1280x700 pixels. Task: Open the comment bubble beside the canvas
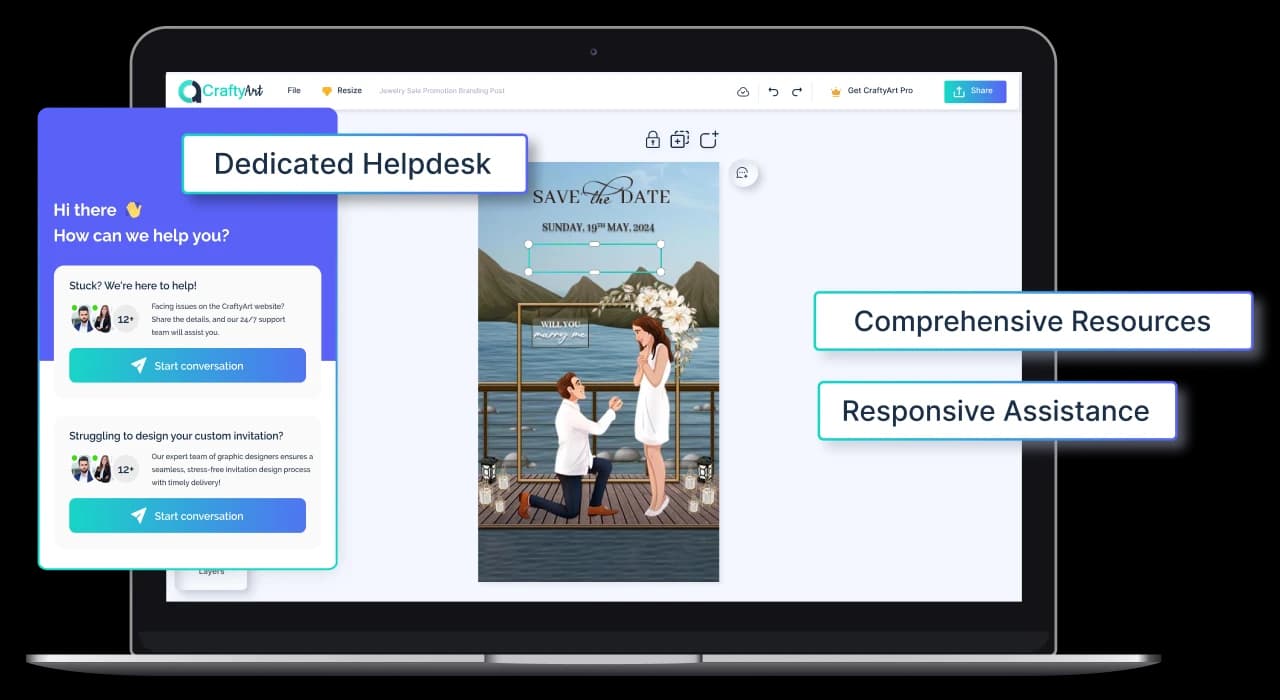click(x=742, y=173)
